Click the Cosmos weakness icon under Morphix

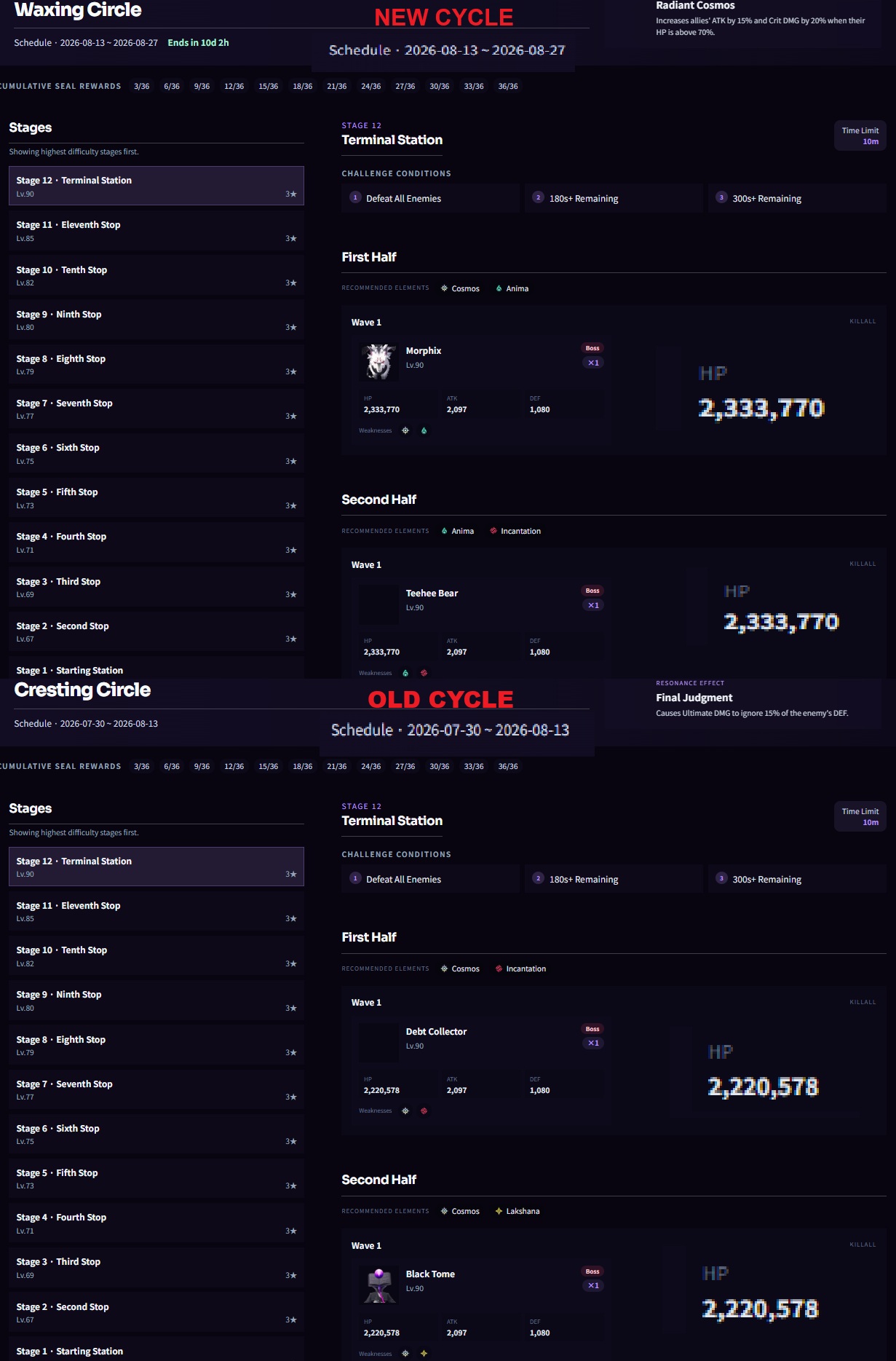[x=405, y=430]
